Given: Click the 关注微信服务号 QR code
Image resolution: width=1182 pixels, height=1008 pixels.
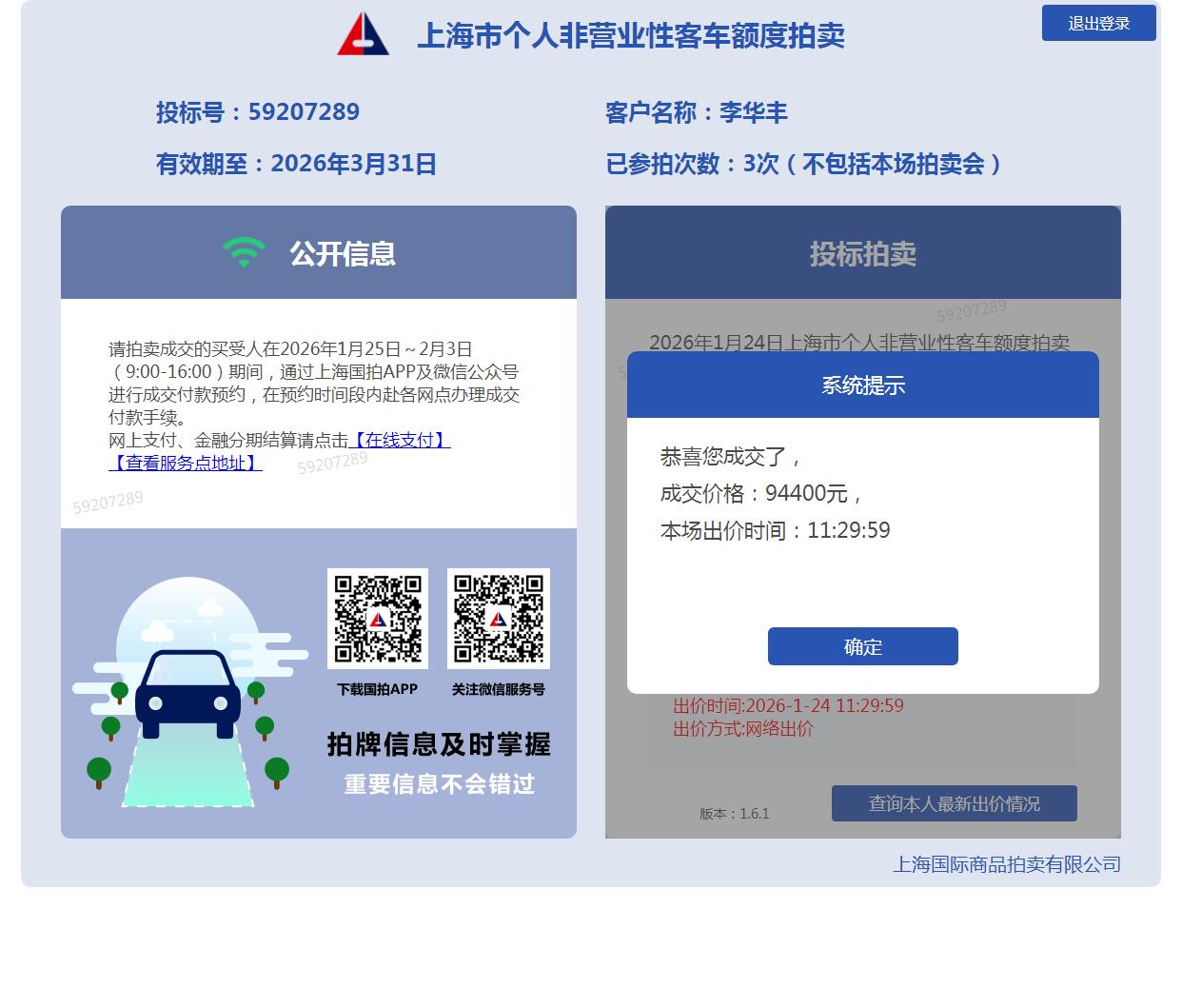Looking at the screenshot, I should (x=498, y=619).
